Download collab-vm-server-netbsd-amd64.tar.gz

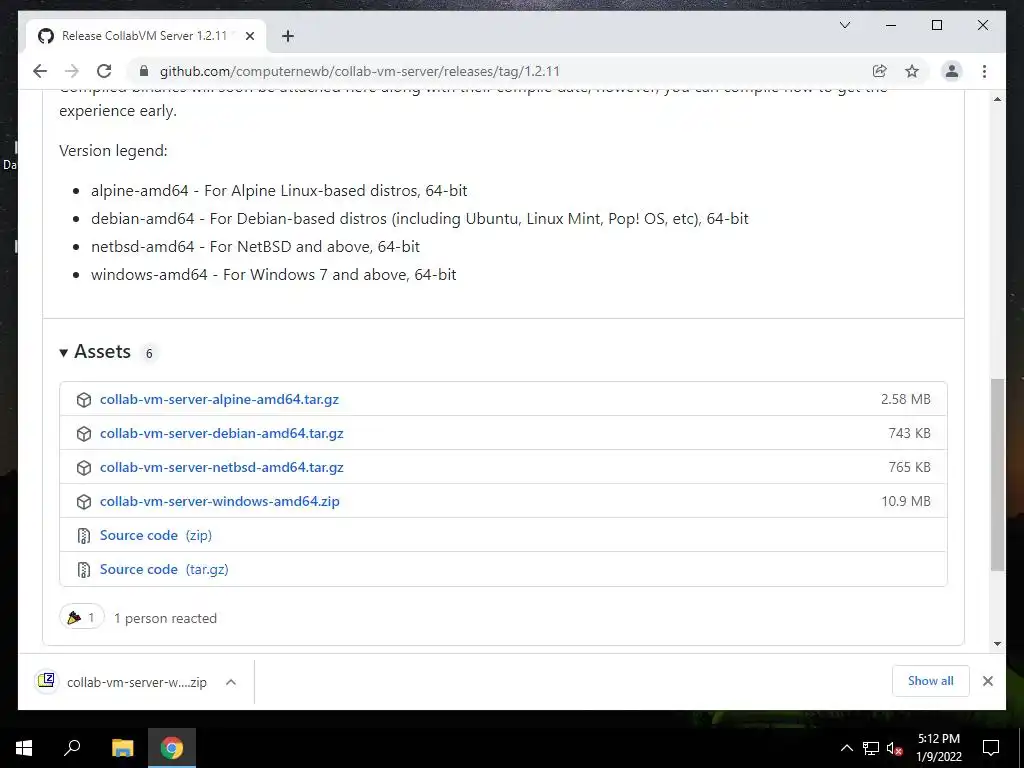221,467
